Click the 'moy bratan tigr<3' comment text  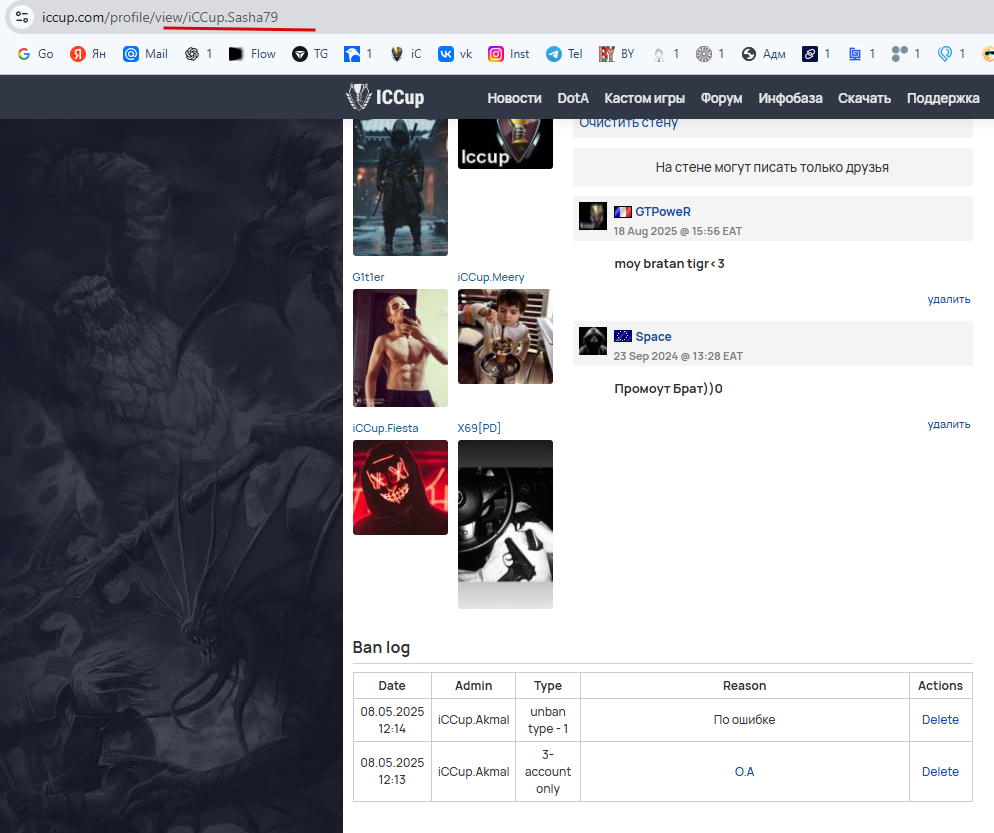pyautogui.click(x=669, y=264)
